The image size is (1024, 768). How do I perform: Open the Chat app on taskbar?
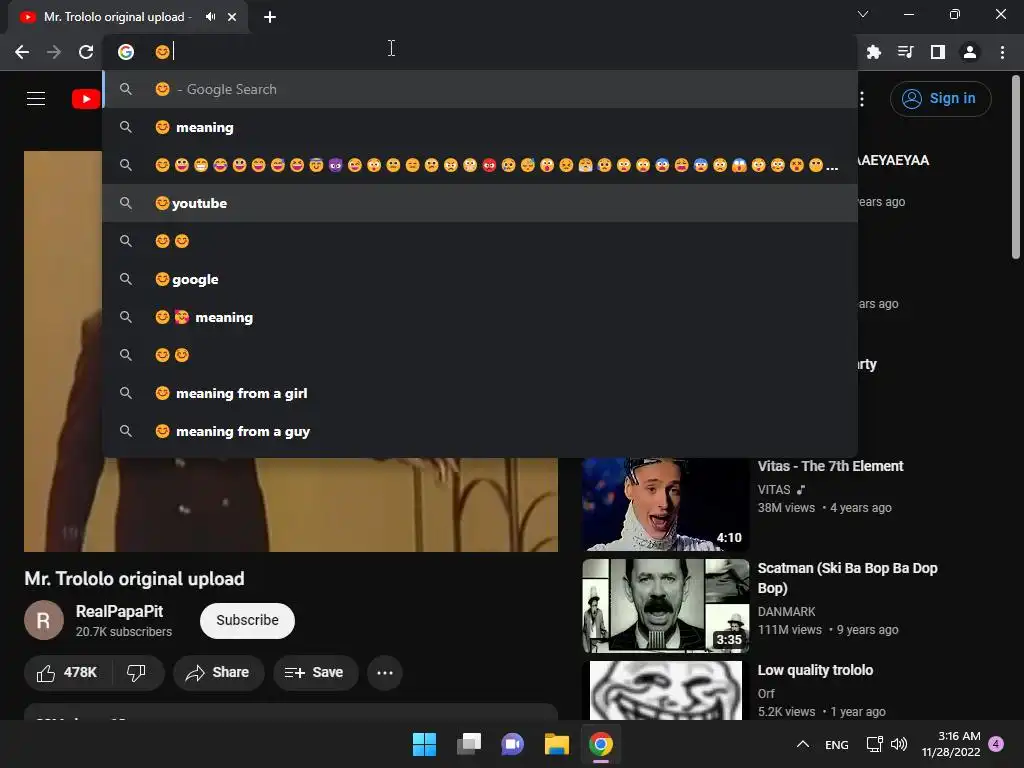click(513, 744)
